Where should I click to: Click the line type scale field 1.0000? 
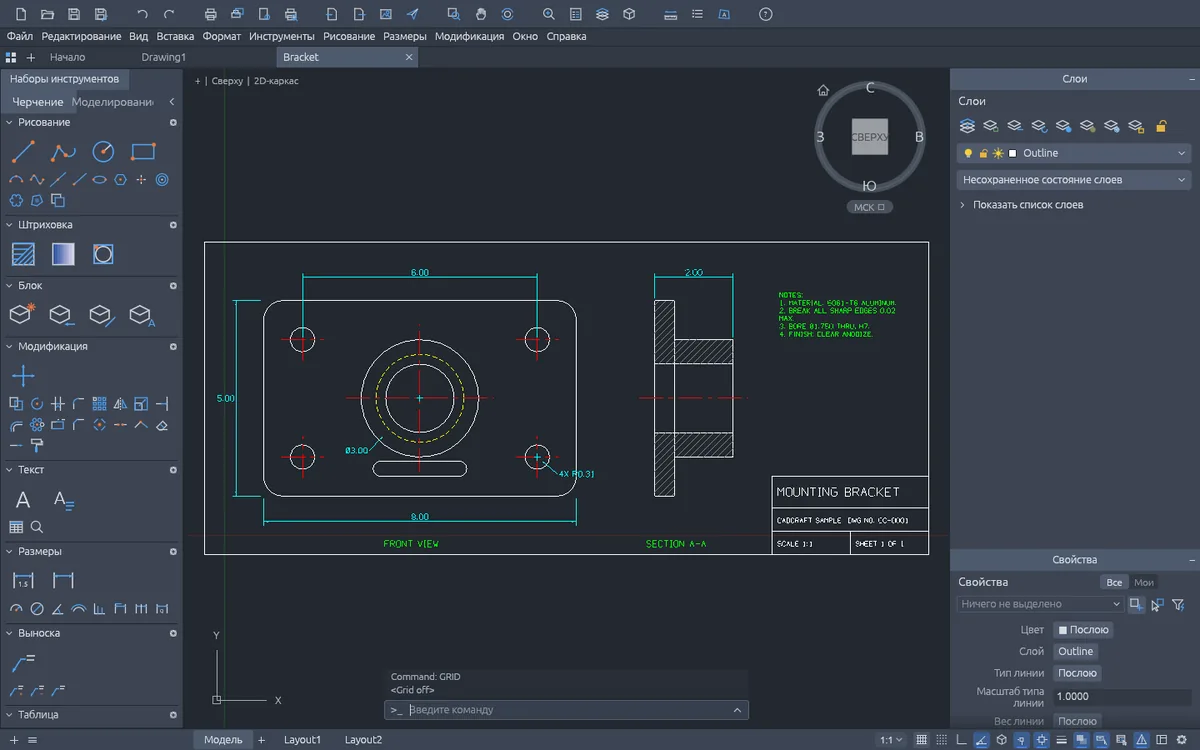click(x=1123, y=696)
